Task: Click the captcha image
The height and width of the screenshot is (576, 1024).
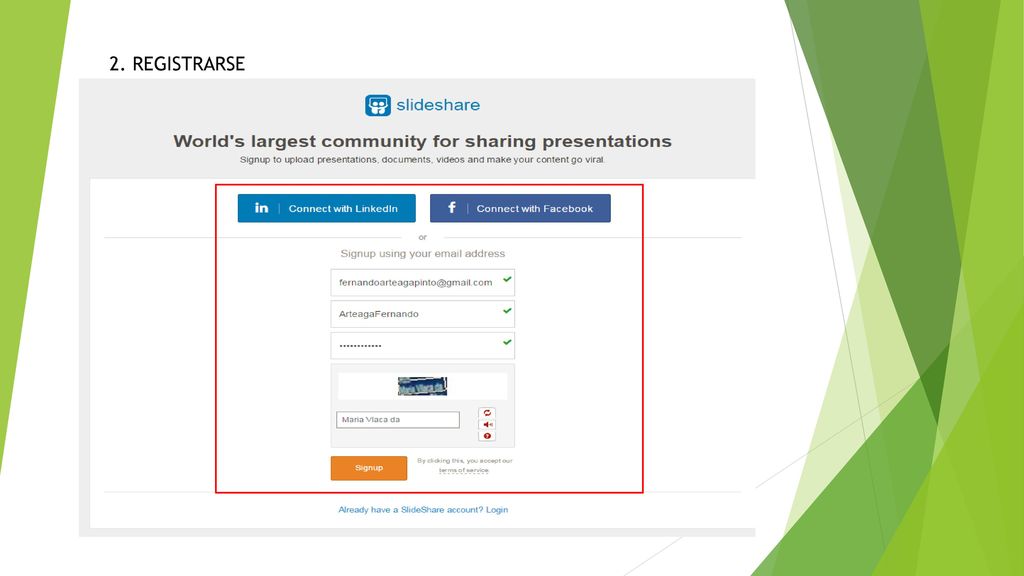Action: pos(422,386)
